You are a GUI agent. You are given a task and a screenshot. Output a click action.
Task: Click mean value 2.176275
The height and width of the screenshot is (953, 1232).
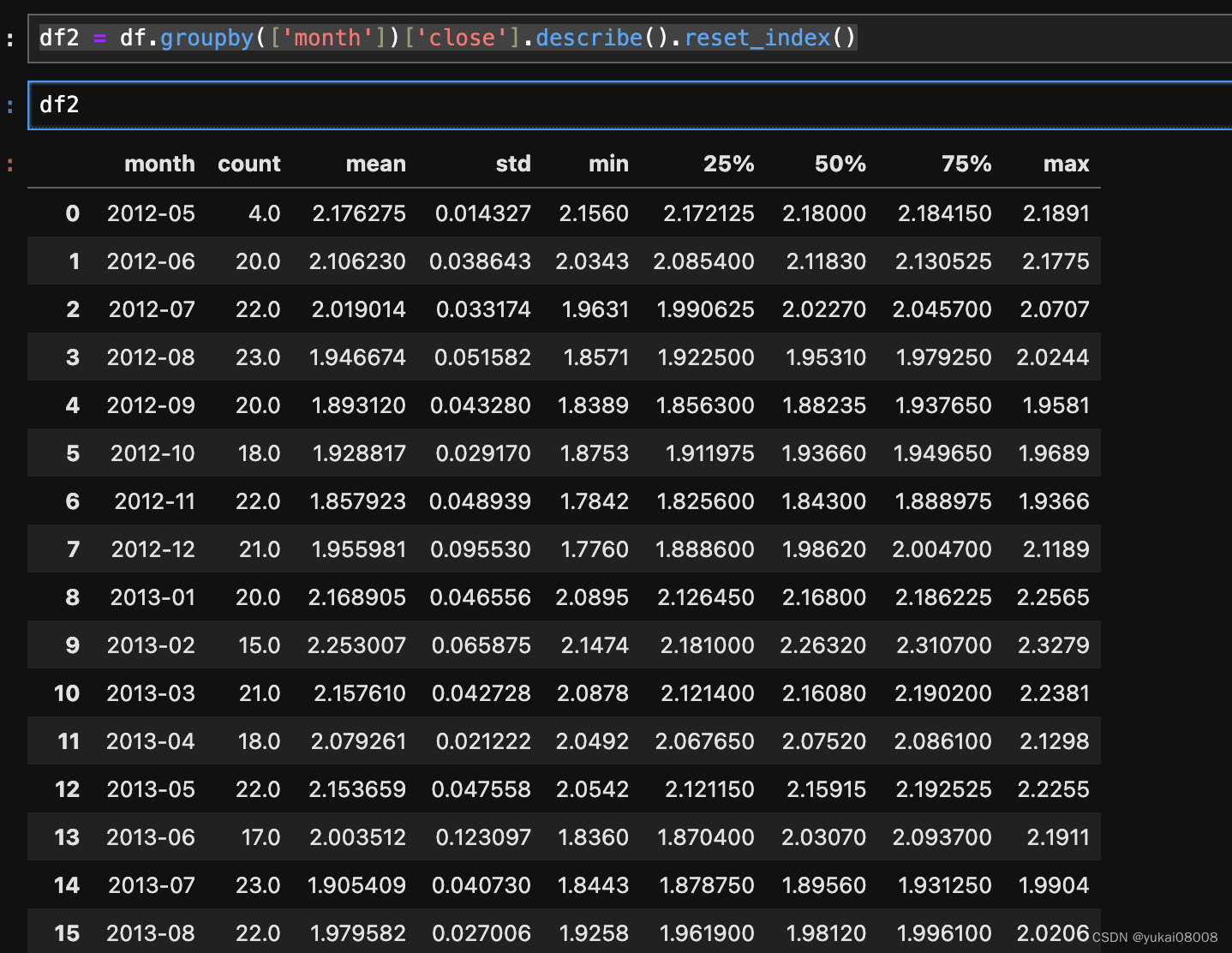[359, 213]
